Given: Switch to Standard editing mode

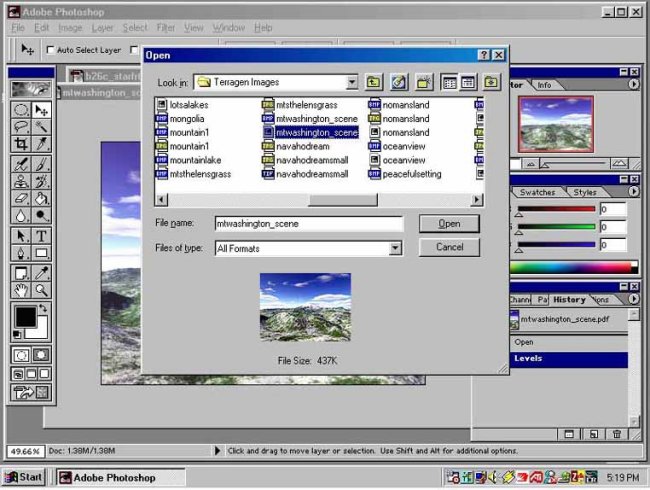Looking at the screenshot, I should (x=21, y=355).
